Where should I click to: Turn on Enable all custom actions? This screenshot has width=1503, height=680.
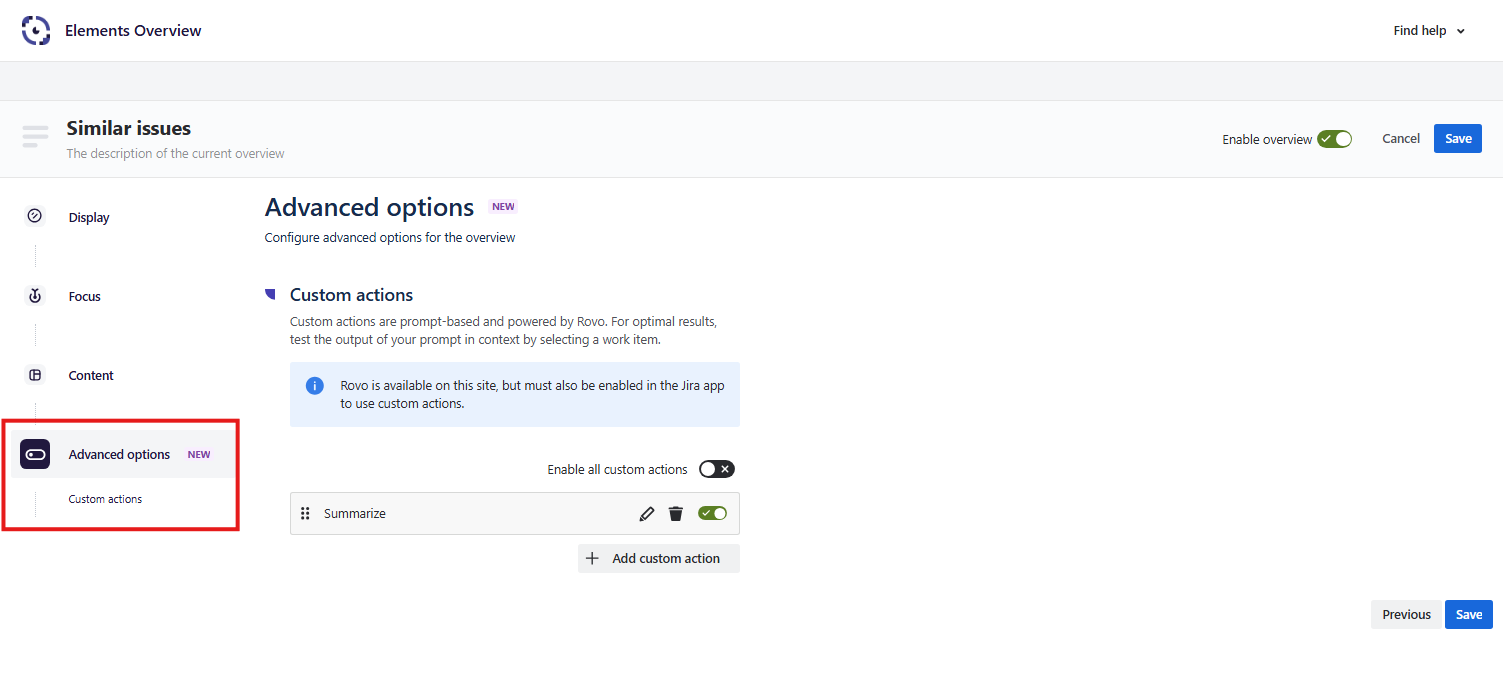tap(716, 469)
